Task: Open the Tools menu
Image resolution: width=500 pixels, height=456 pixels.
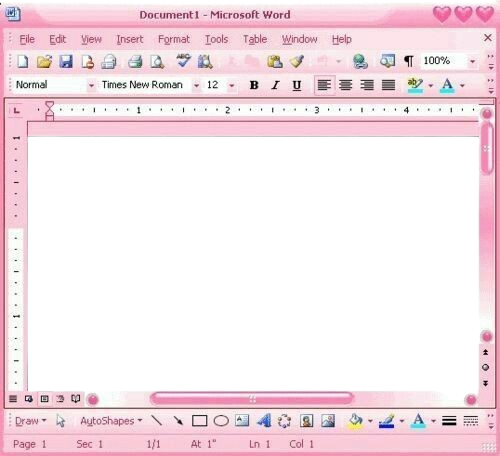Action: [x=216, y=39]
